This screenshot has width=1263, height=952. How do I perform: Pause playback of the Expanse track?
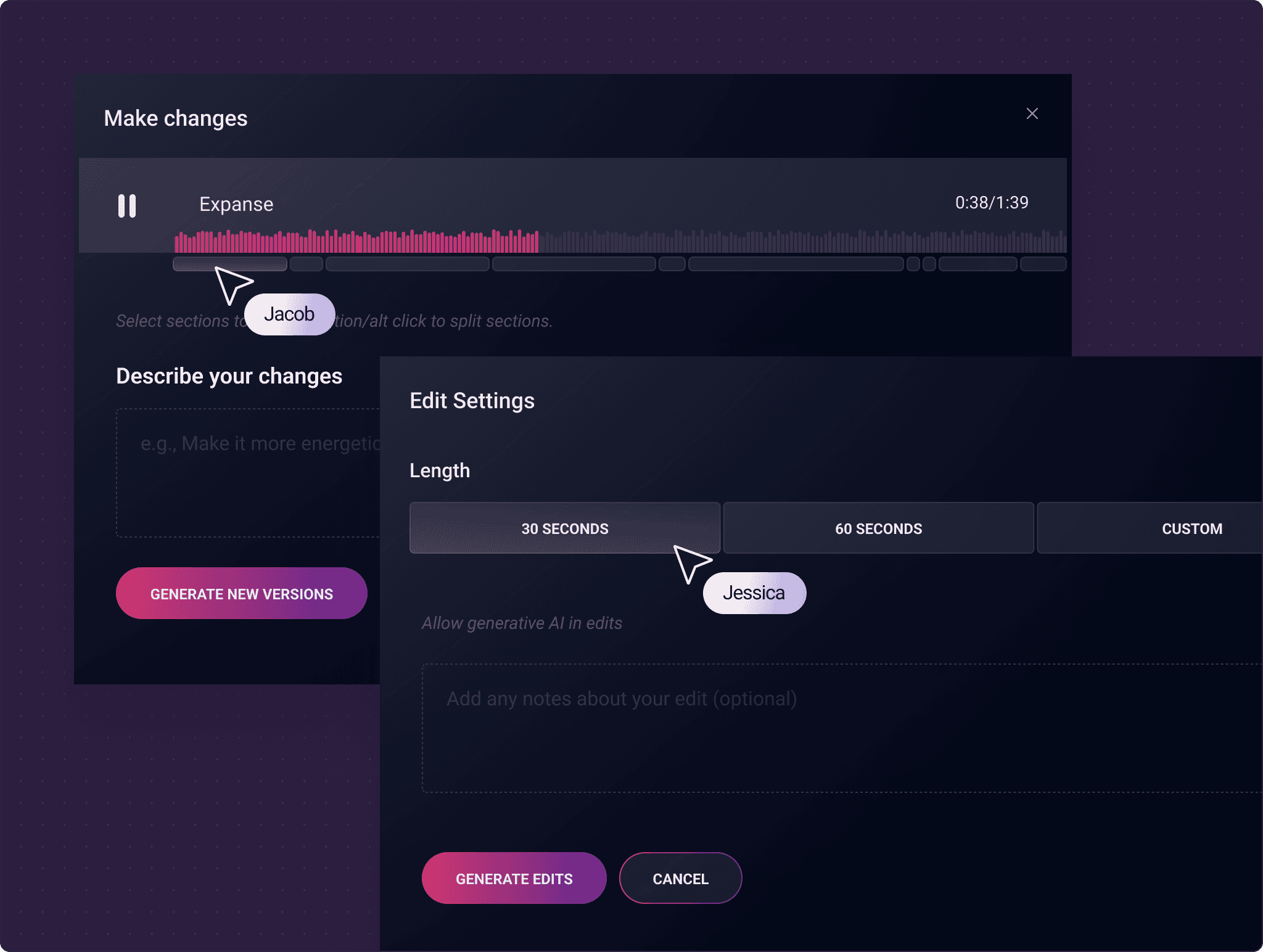click(127, 206)
